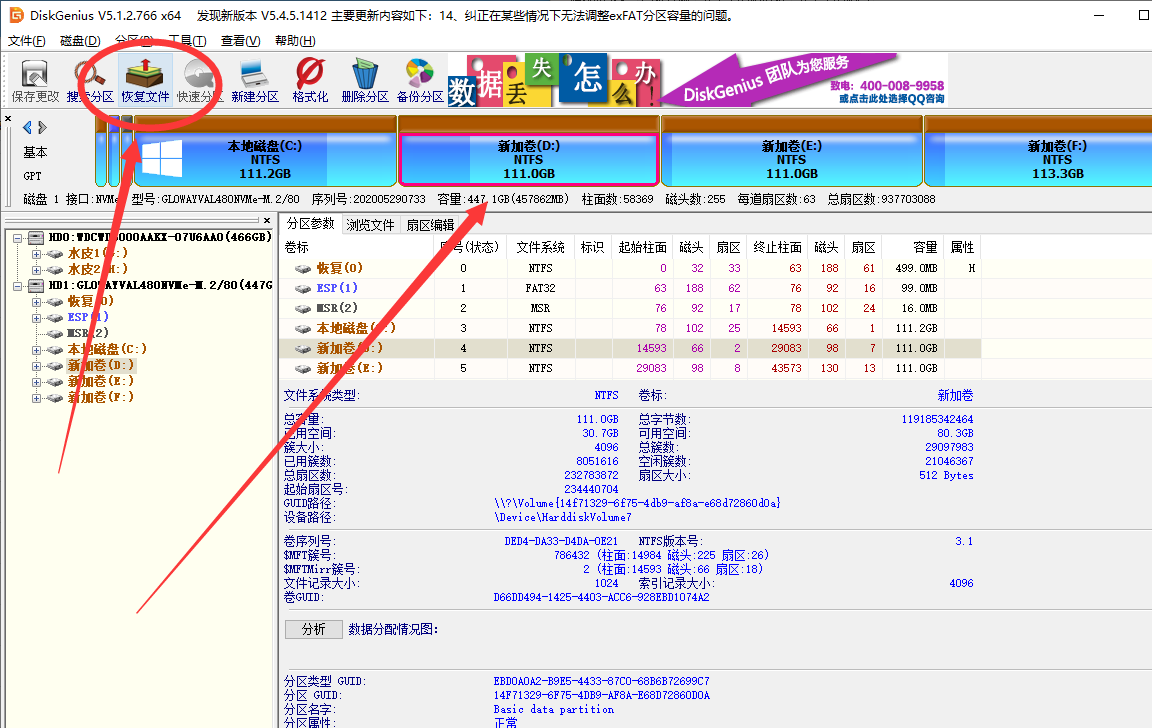Click the \Device\HarddiskVolume7 device path value
The image size is (1152, 728).
[563, 518]
